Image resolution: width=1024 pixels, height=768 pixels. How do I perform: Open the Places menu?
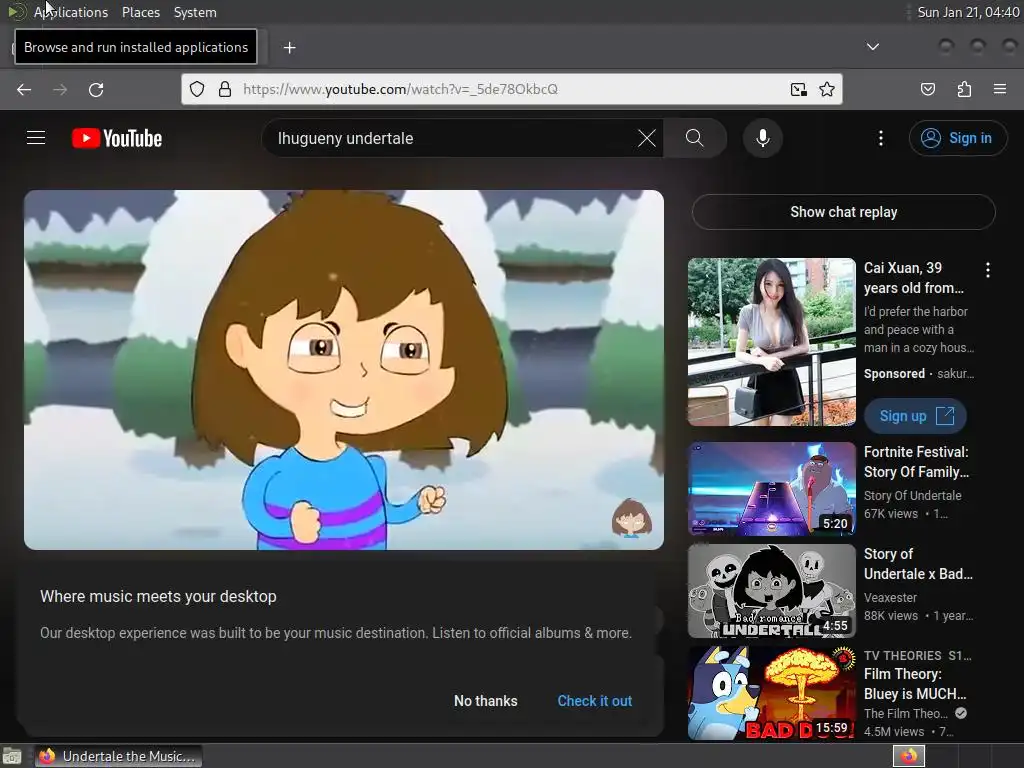[140, 12]
